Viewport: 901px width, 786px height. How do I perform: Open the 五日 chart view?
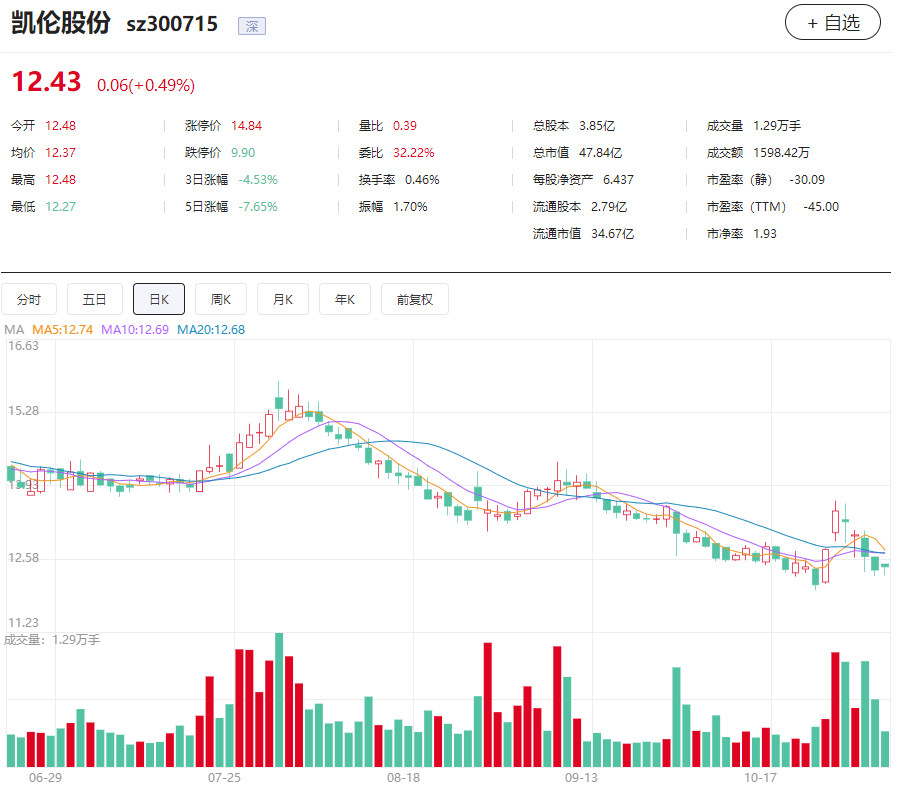coord(95,299)
